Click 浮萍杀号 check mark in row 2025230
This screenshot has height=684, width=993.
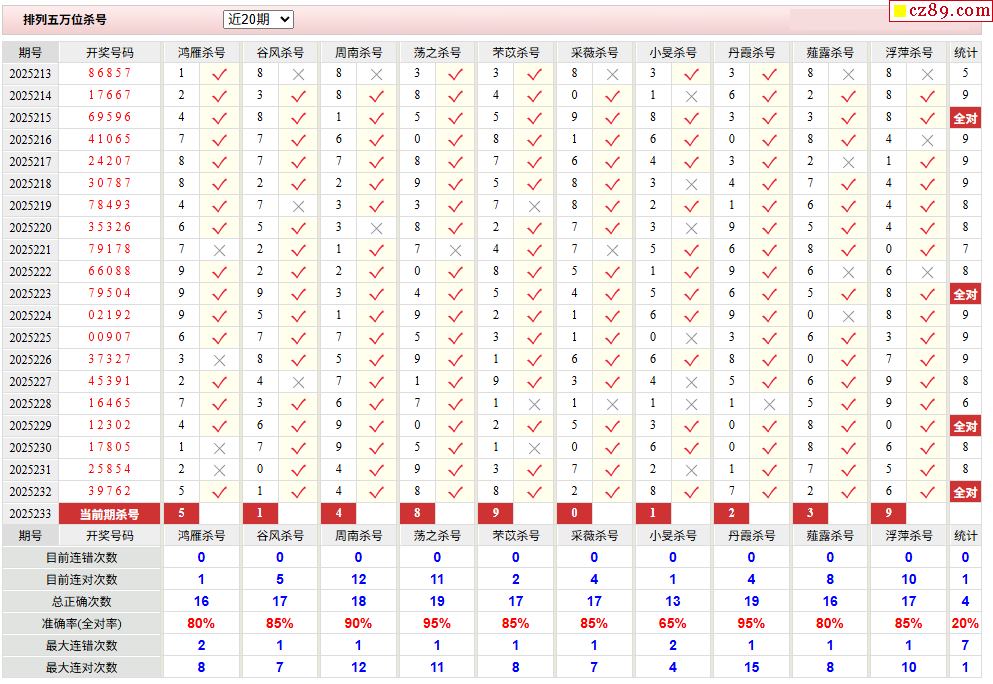[927, 448]
